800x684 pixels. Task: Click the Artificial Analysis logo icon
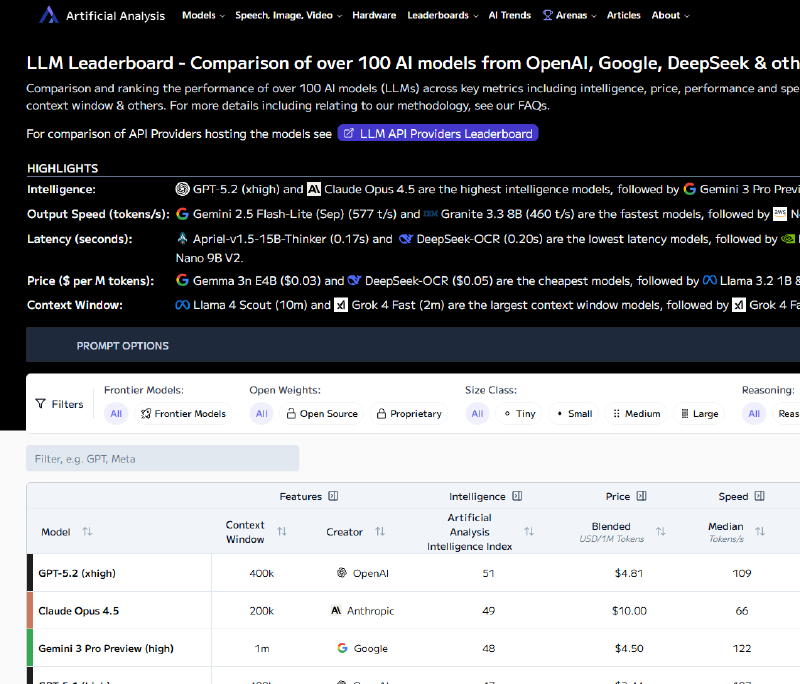click(49, 15)
